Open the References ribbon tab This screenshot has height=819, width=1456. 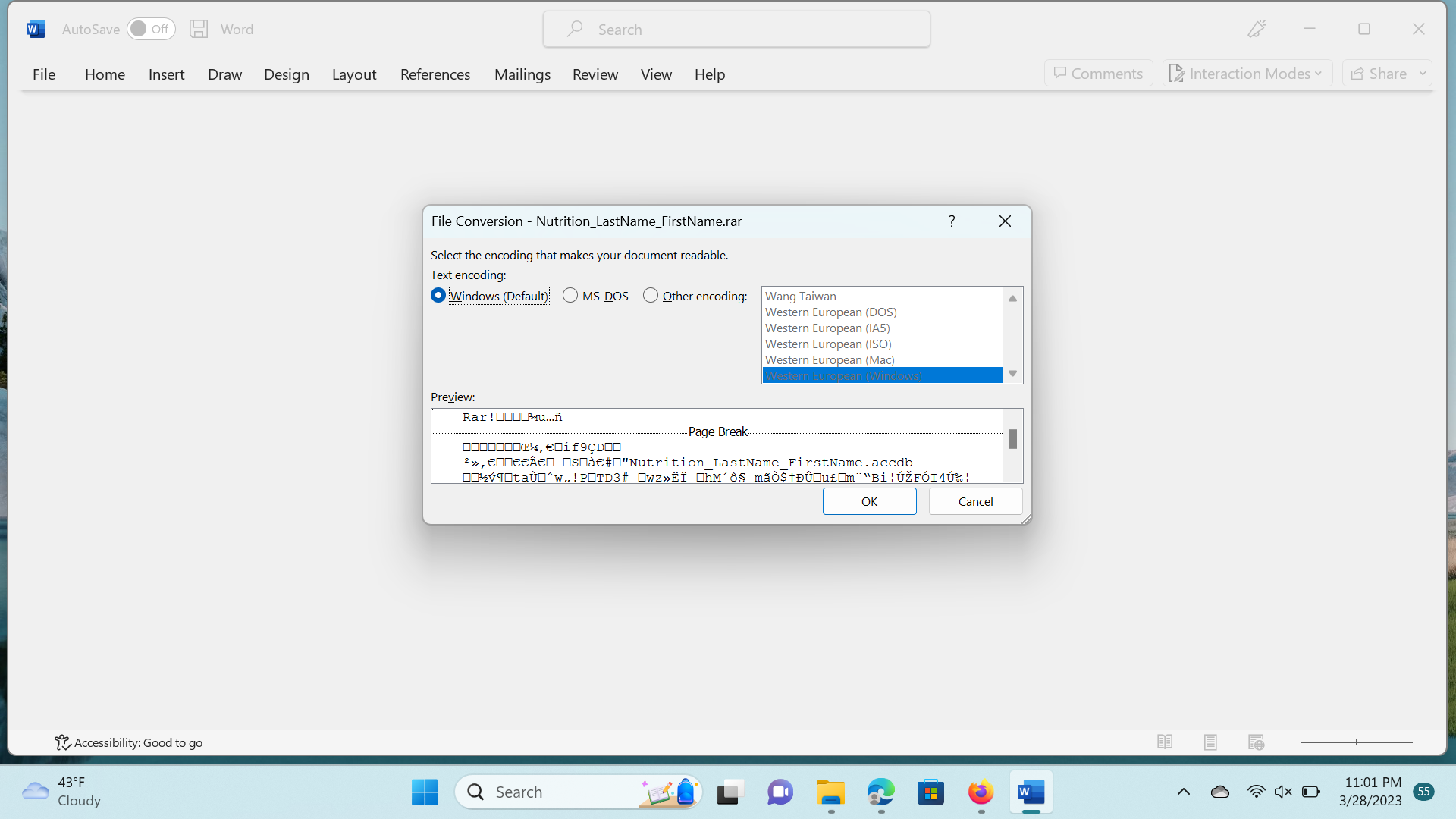click(x=435, y=74)
